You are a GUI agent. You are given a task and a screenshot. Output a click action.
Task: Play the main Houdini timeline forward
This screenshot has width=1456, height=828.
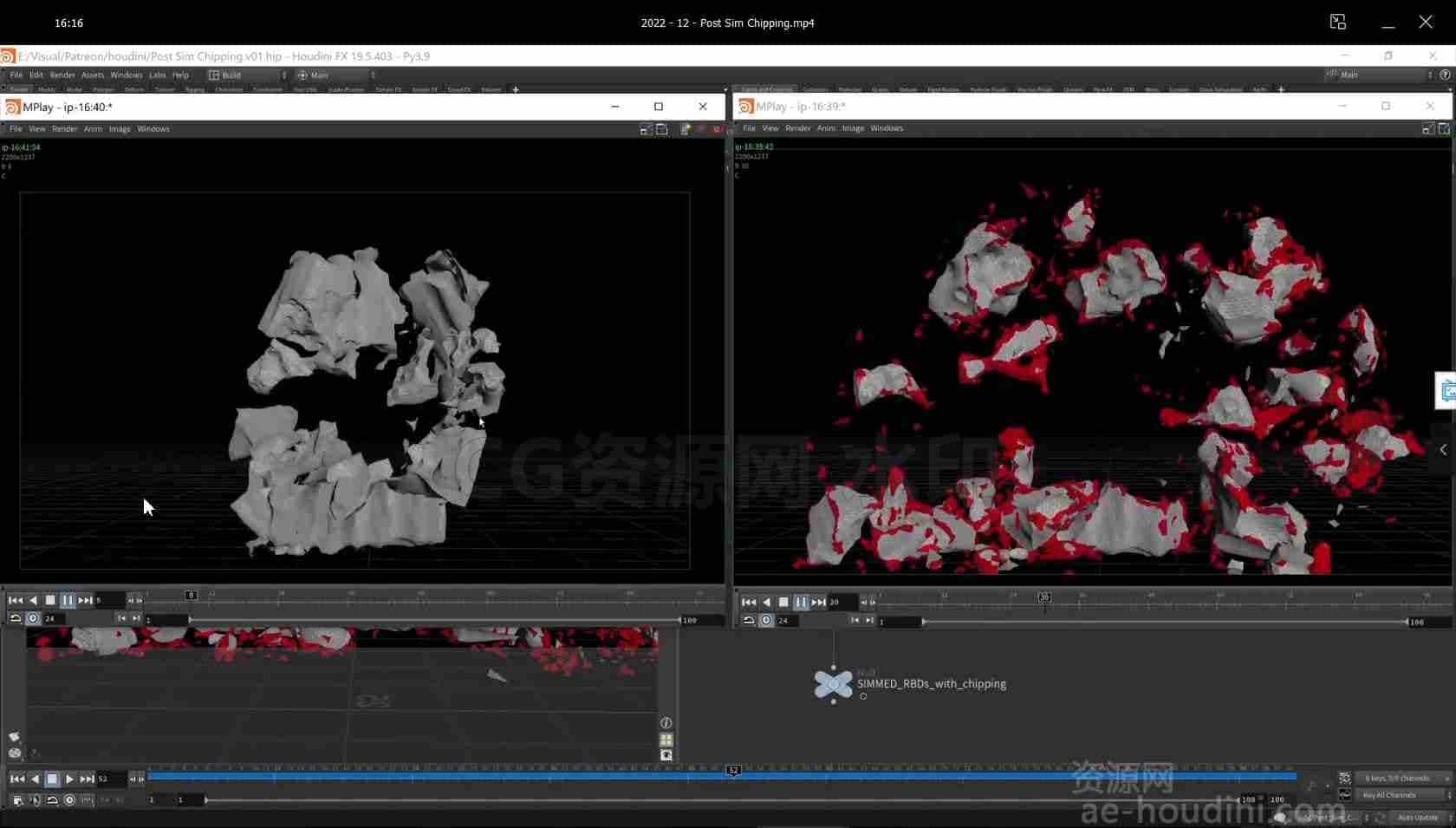69,779
